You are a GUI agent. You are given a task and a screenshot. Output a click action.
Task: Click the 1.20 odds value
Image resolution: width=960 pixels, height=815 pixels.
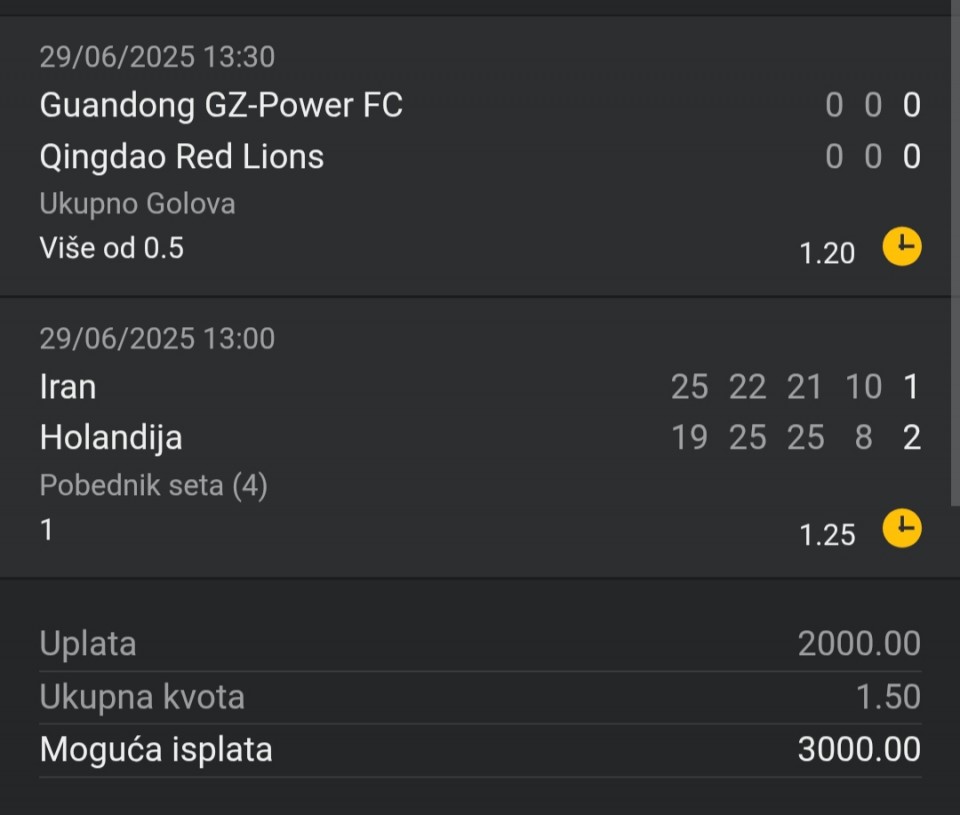click(827, 253)
